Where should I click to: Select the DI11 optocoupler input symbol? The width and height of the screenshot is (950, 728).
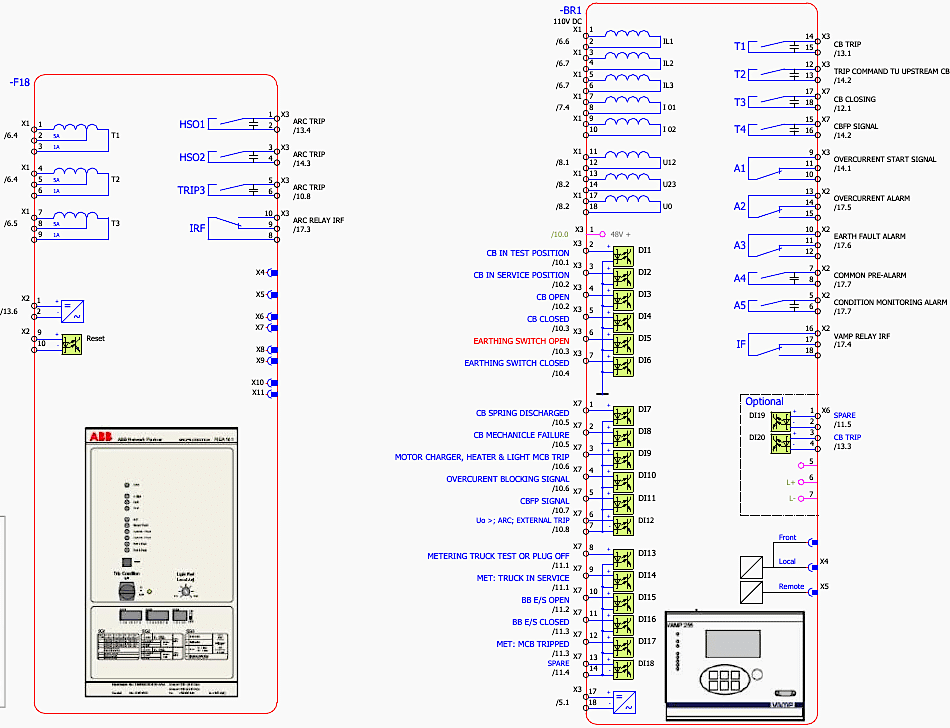(623, 504)
